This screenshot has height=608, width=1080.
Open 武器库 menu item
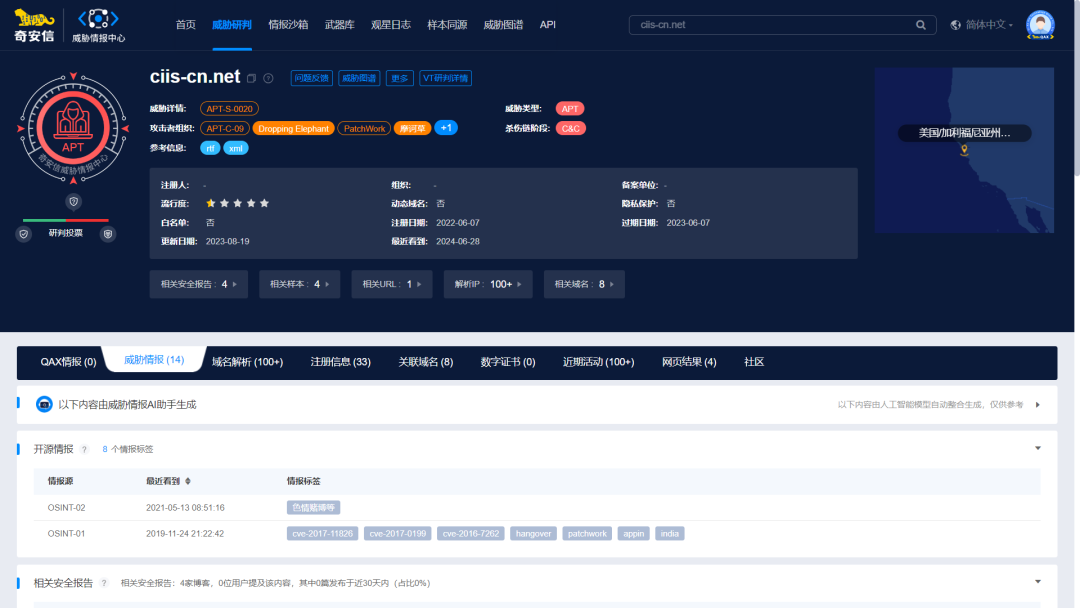pos(340,25)
